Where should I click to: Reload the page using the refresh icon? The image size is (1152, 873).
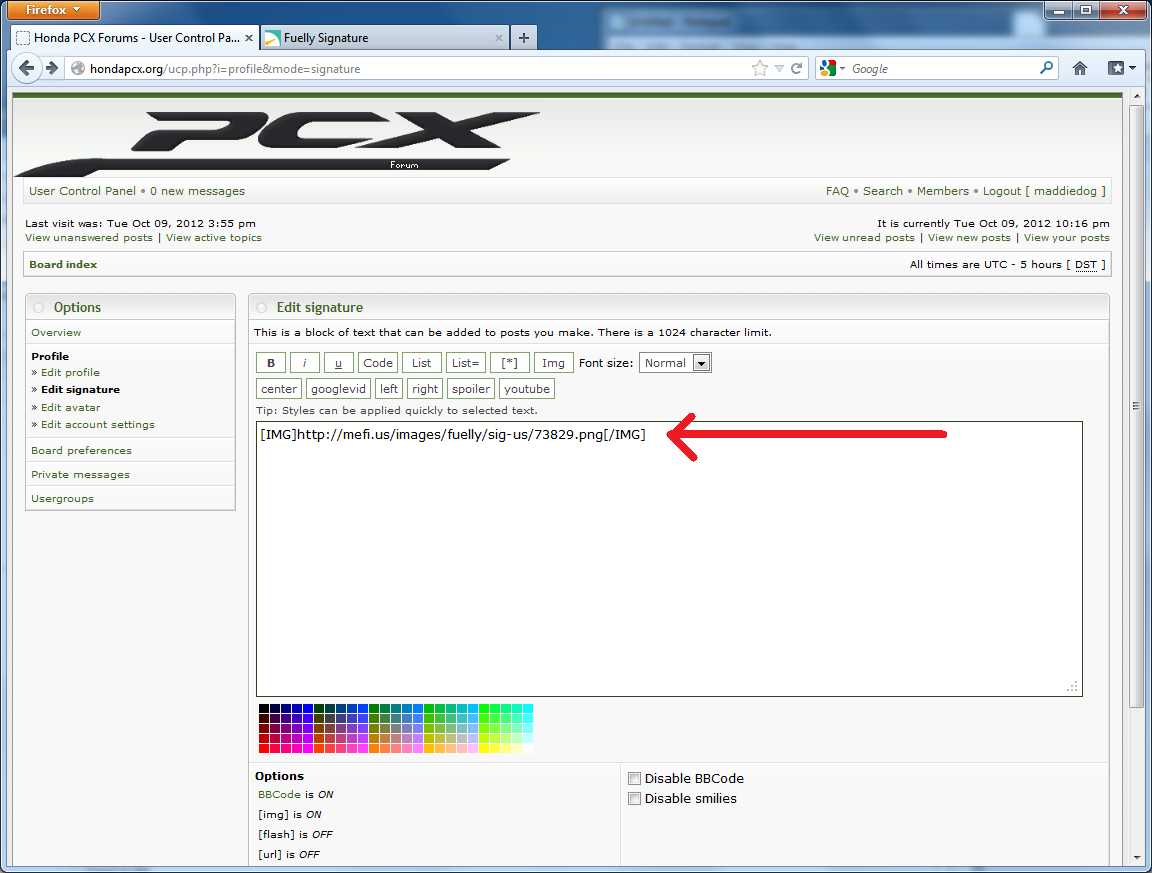click(x=797, y=68)
